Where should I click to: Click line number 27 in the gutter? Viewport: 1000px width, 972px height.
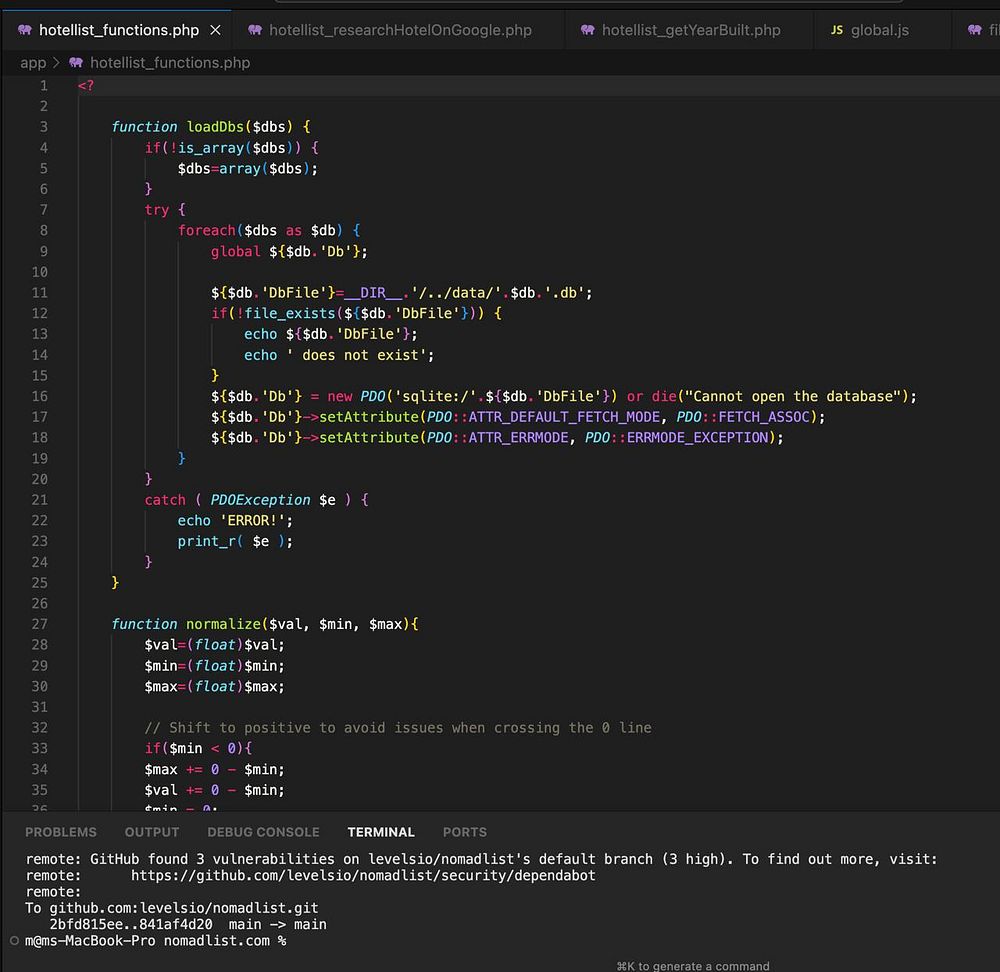(39, 624)
